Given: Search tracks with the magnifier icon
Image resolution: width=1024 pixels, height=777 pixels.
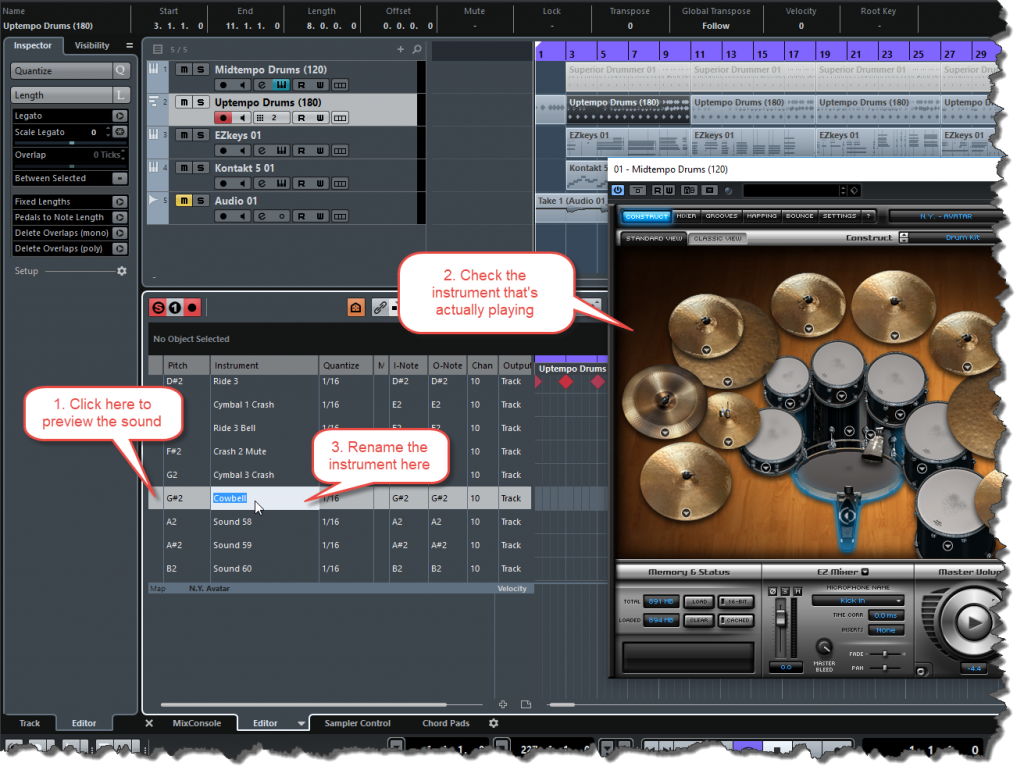Looking at the screenshot, I should click(417, 49).
